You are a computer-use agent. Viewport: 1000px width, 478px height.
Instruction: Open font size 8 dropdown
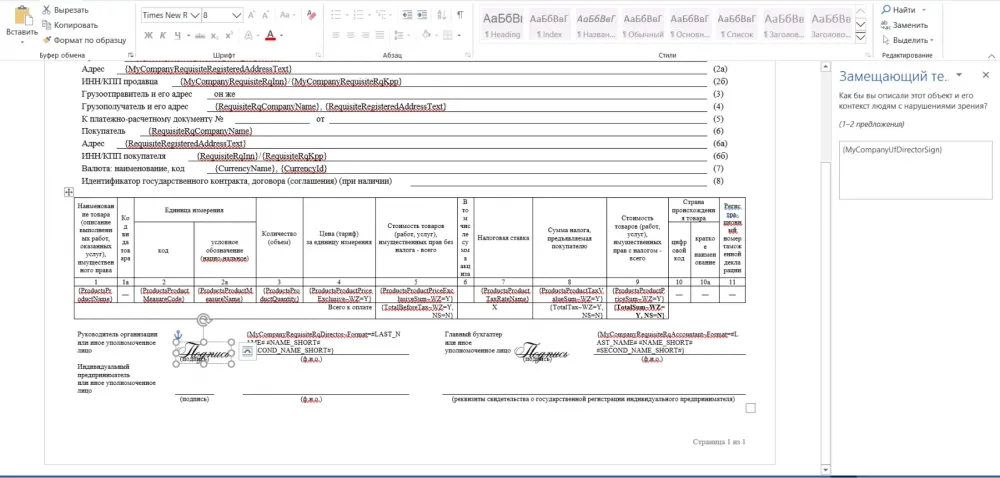pyautogui.click(x=237, y=15)
